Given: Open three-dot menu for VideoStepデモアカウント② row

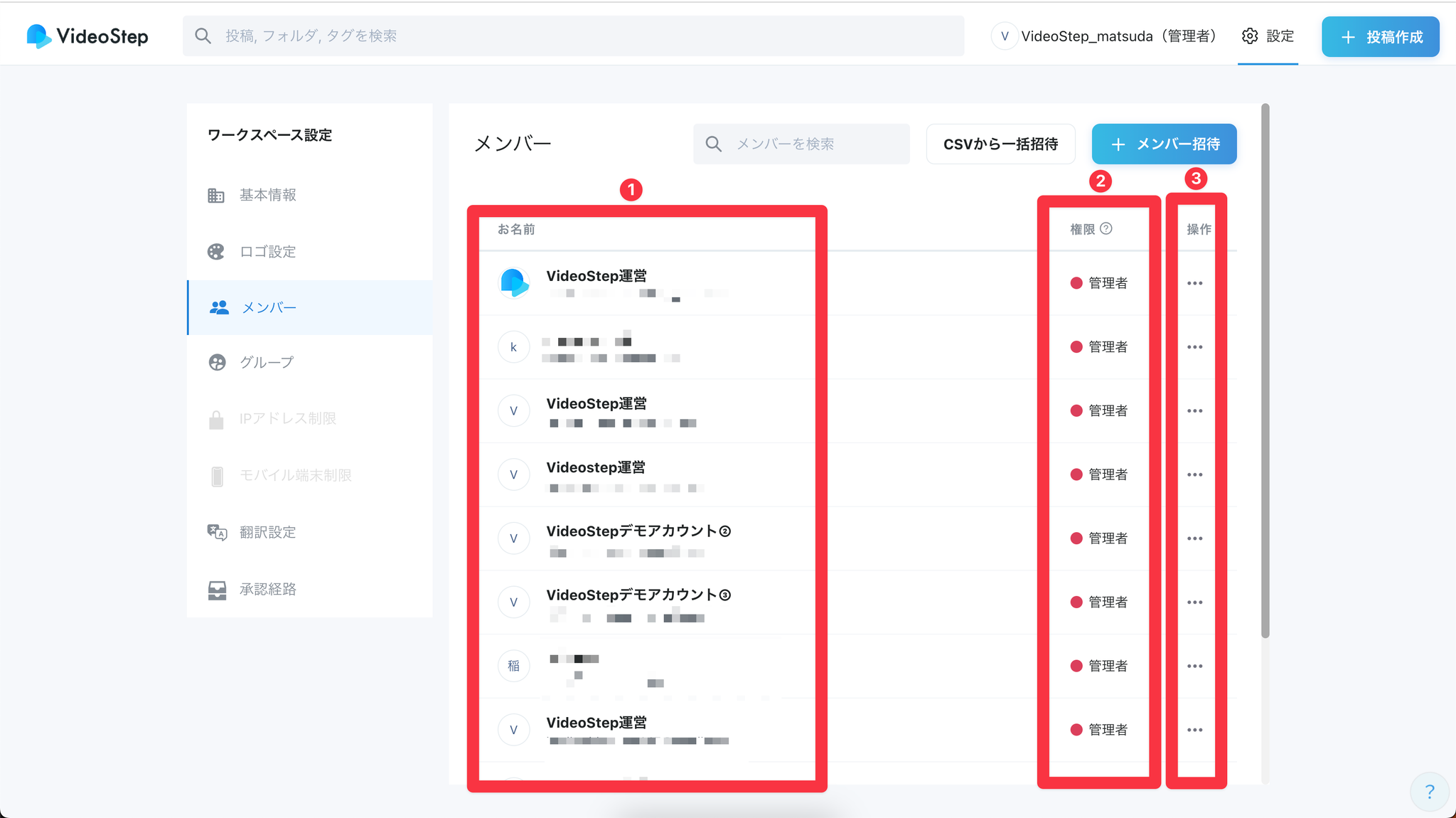Looking at the screenshot, I should [x=1194, y=538].
